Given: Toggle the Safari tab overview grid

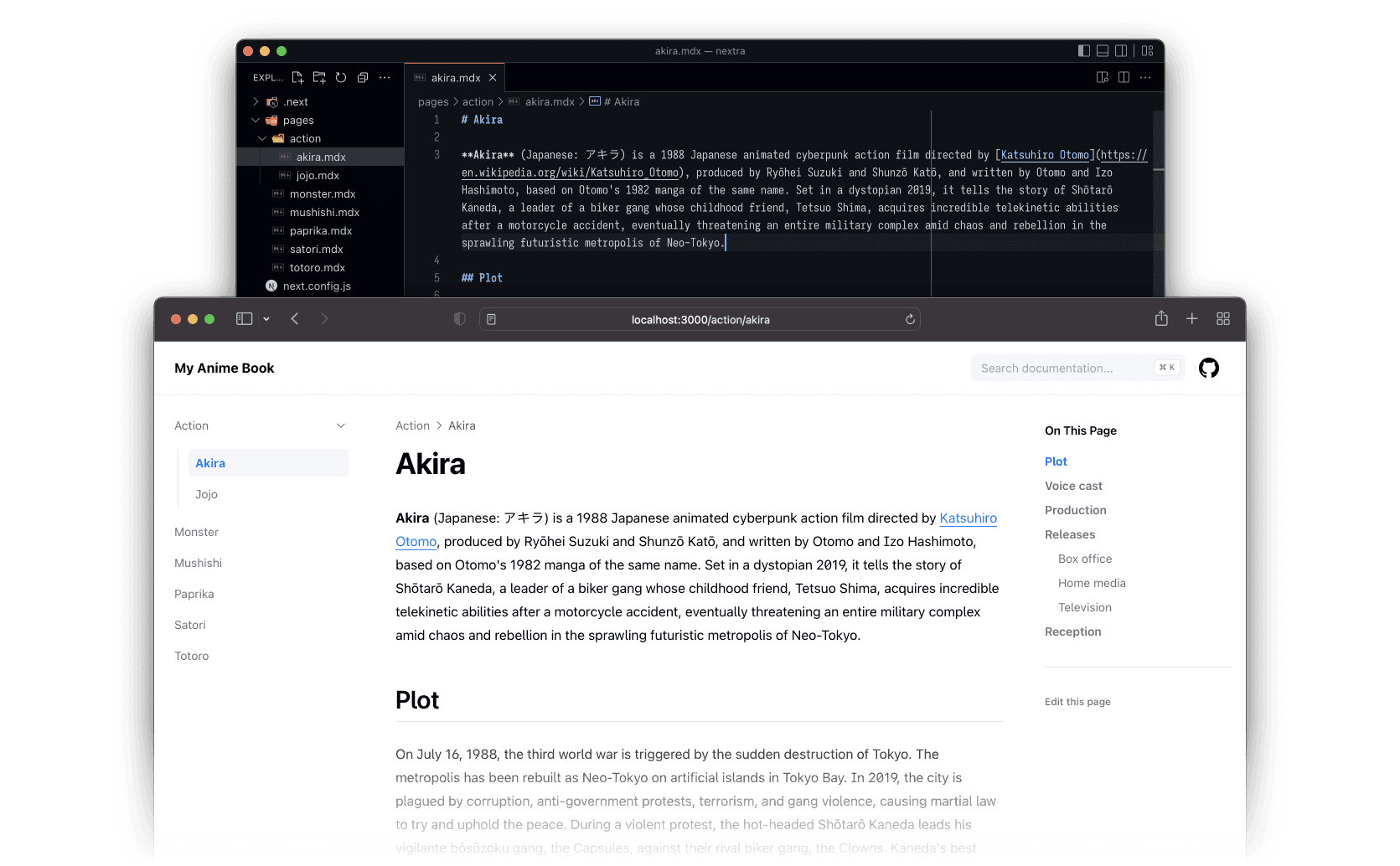Looking at the screenshot, I should pyautogui.click(x=1223, y=319).
